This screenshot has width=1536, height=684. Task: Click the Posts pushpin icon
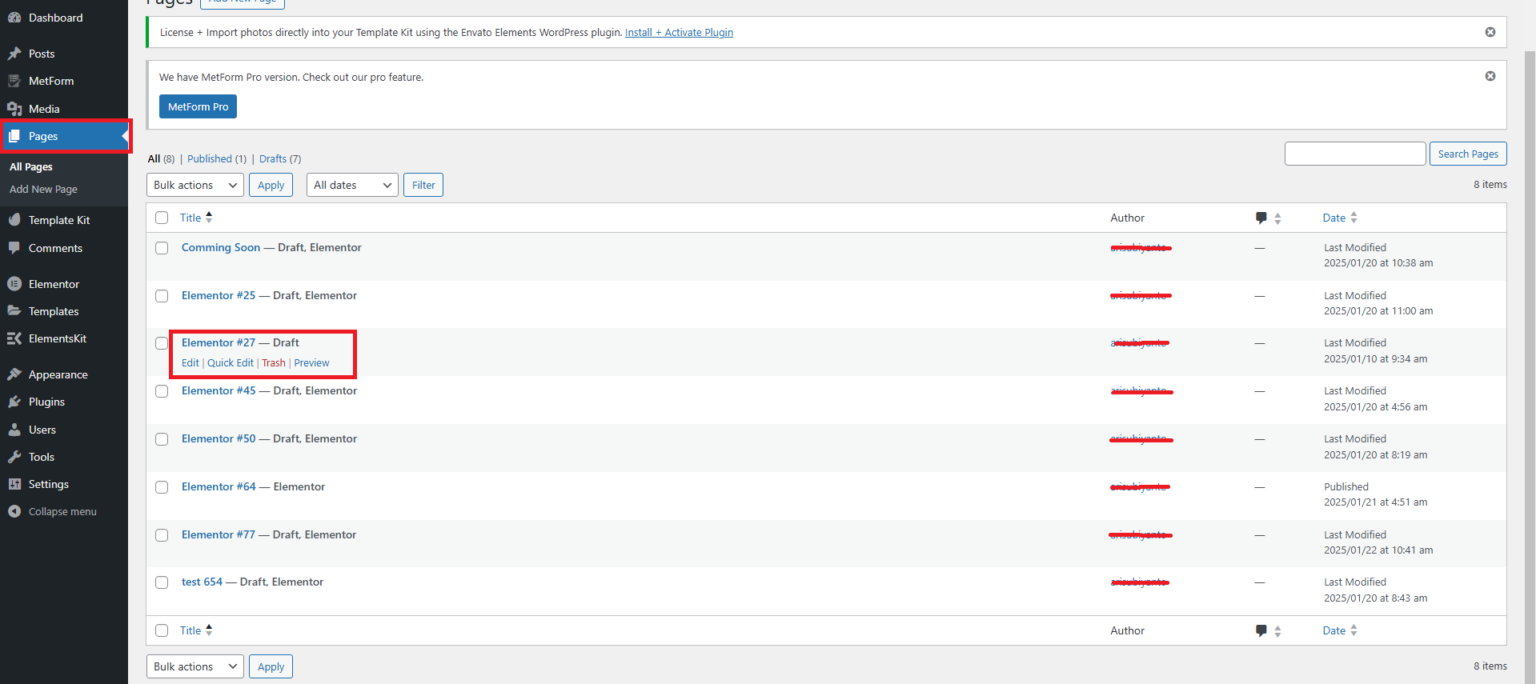[x=14, y=54]
